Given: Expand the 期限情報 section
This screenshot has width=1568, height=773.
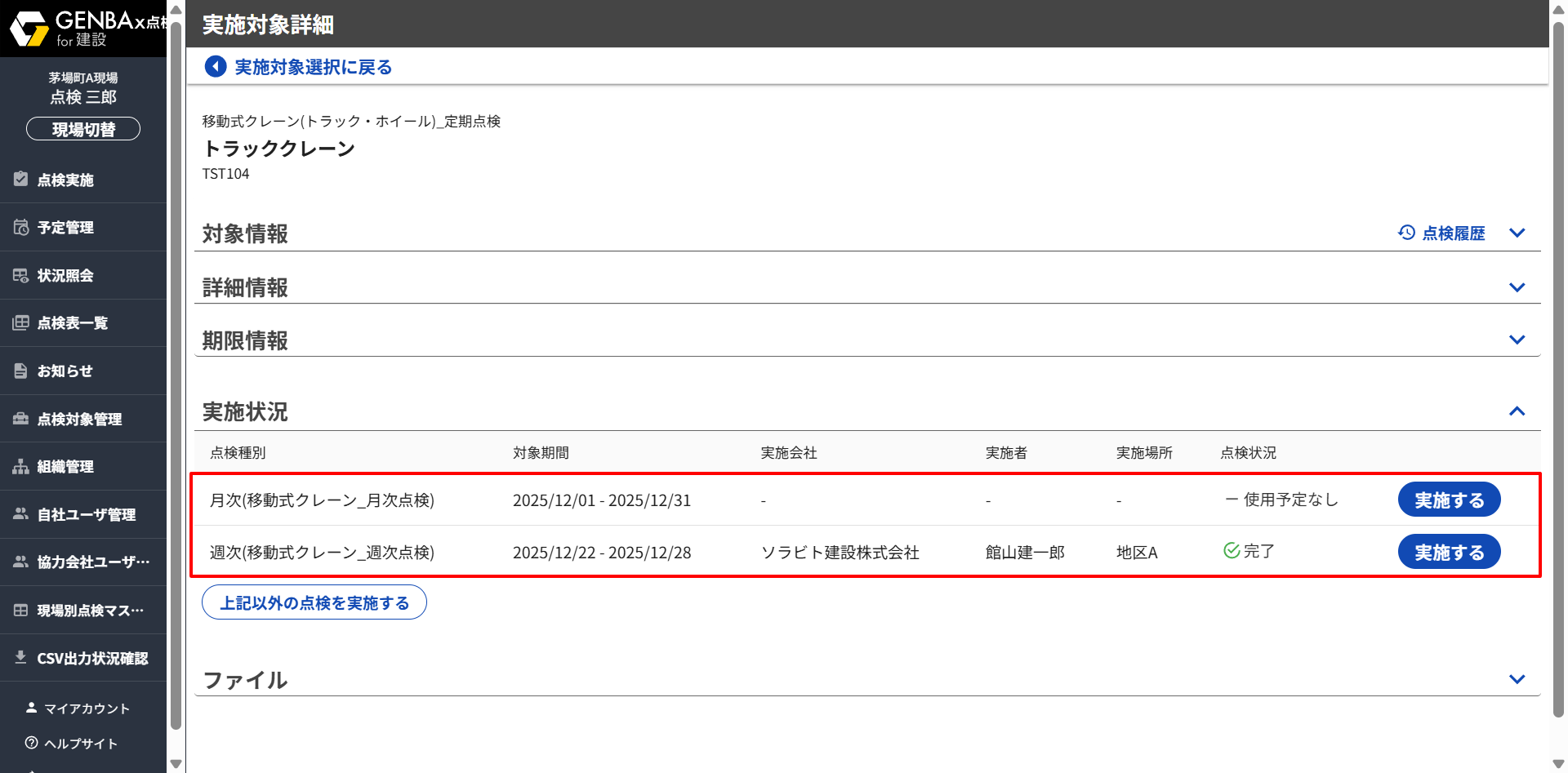Looking at the screenshot, I should coord(1517,340).
